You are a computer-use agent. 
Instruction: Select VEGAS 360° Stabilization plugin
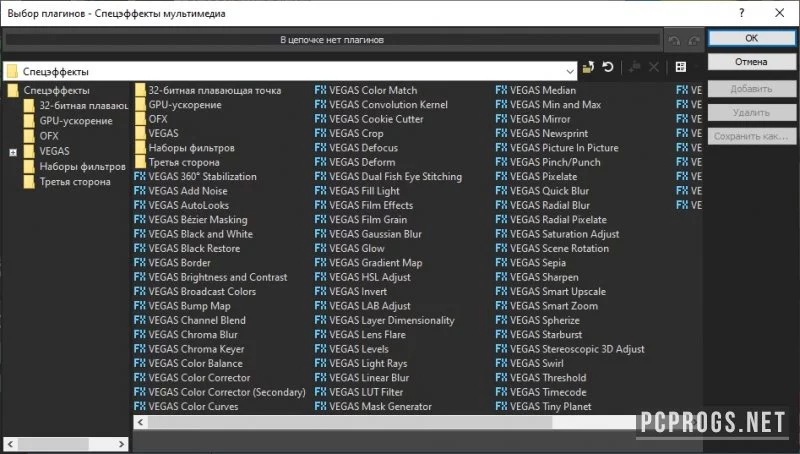195,176
